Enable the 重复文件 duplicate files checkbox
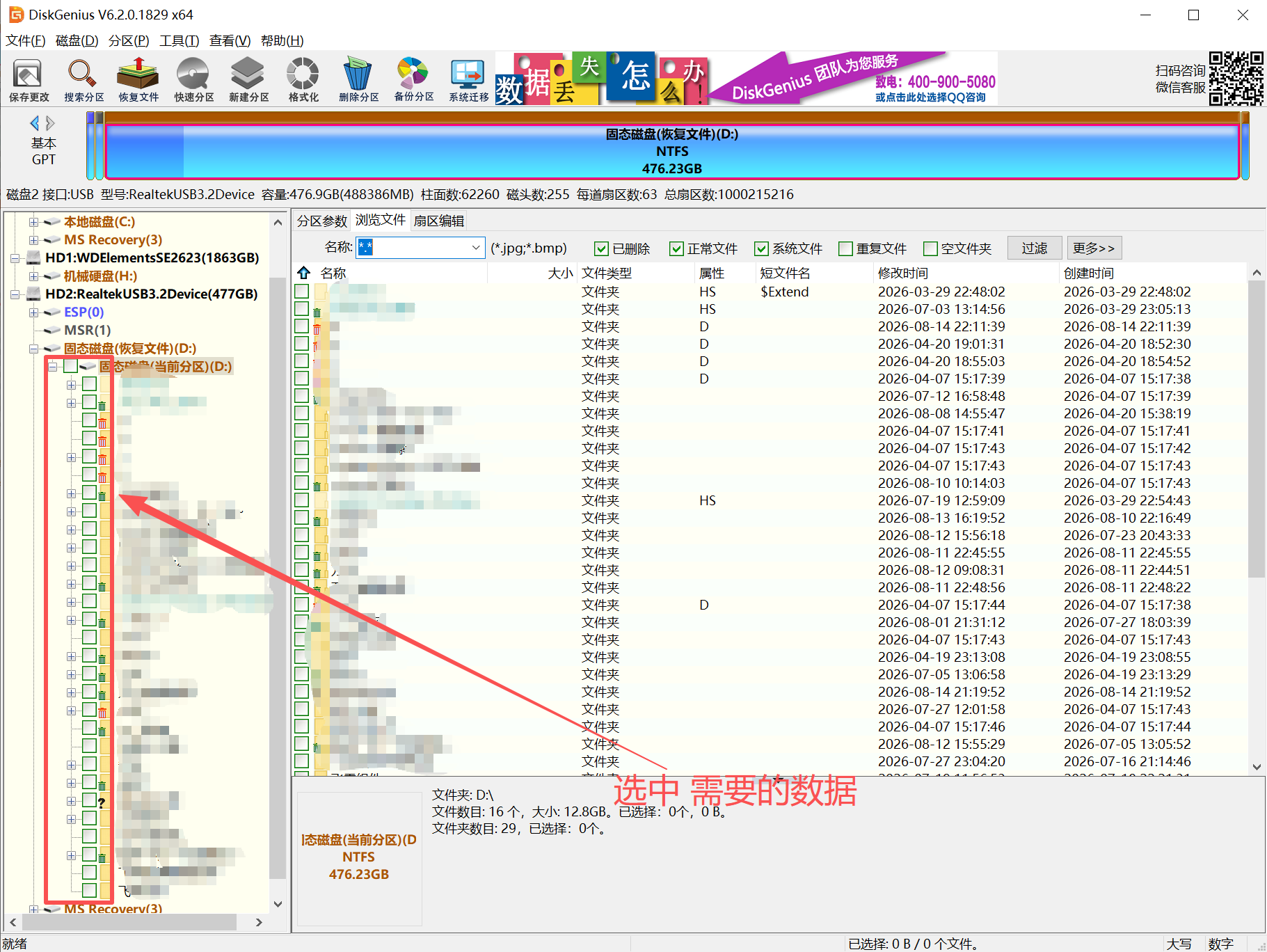The width and height of the screenshot is (1267, 952). pyautogui.click(x=845, y=248)
